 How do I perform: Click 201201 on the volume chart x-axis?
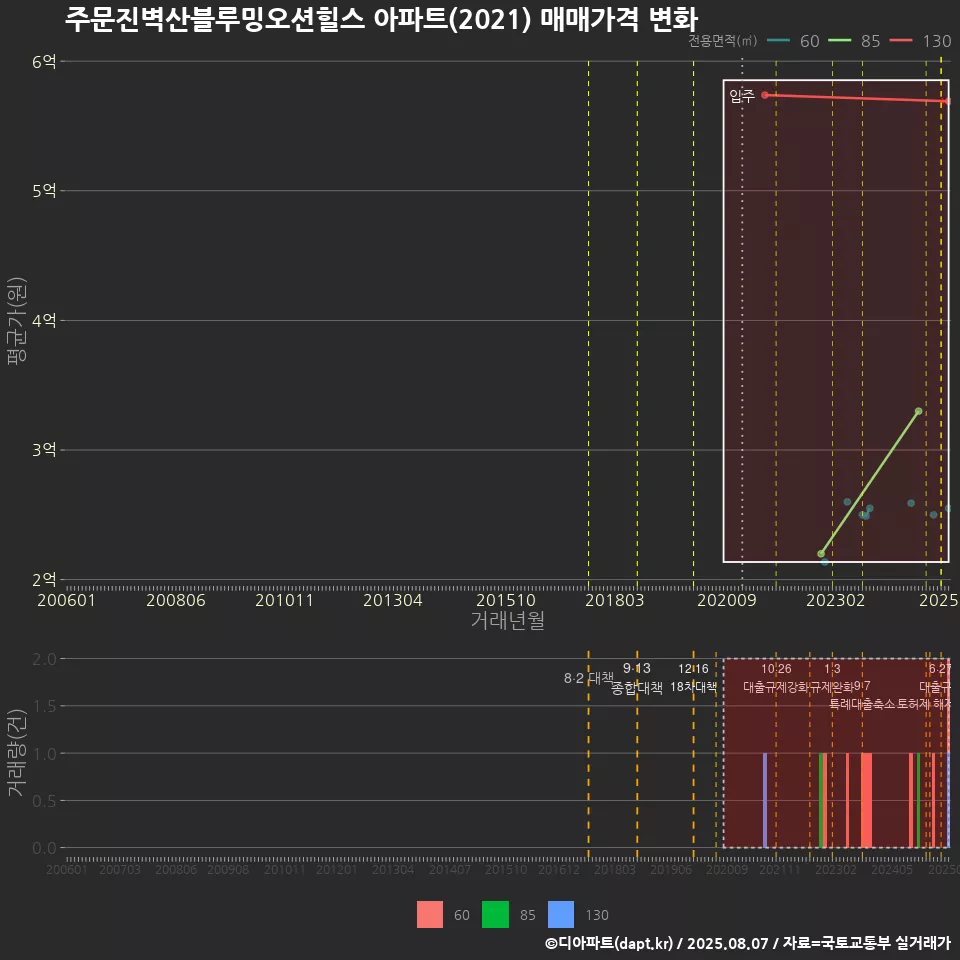[x=337, y=869]
